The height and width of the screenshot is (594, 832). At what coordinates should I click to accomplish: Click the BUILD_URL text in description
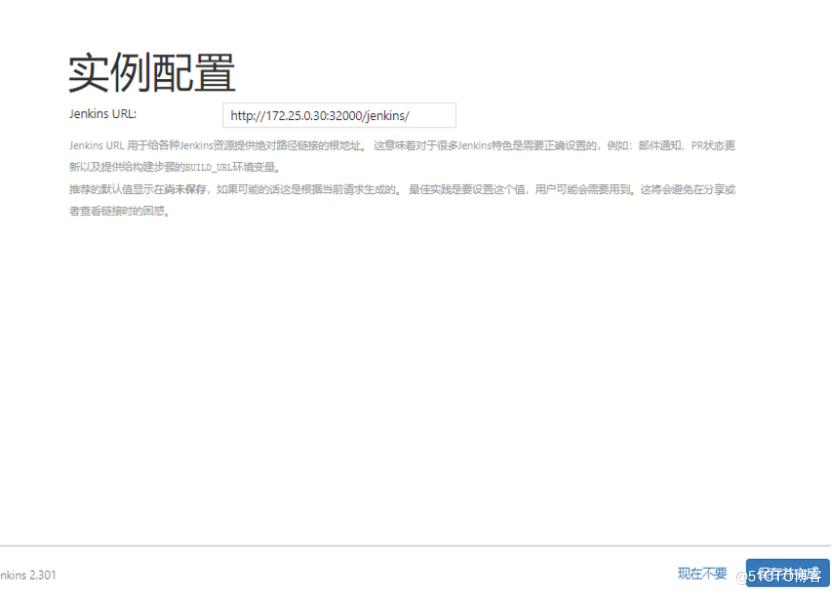click(x=209, y=168)
